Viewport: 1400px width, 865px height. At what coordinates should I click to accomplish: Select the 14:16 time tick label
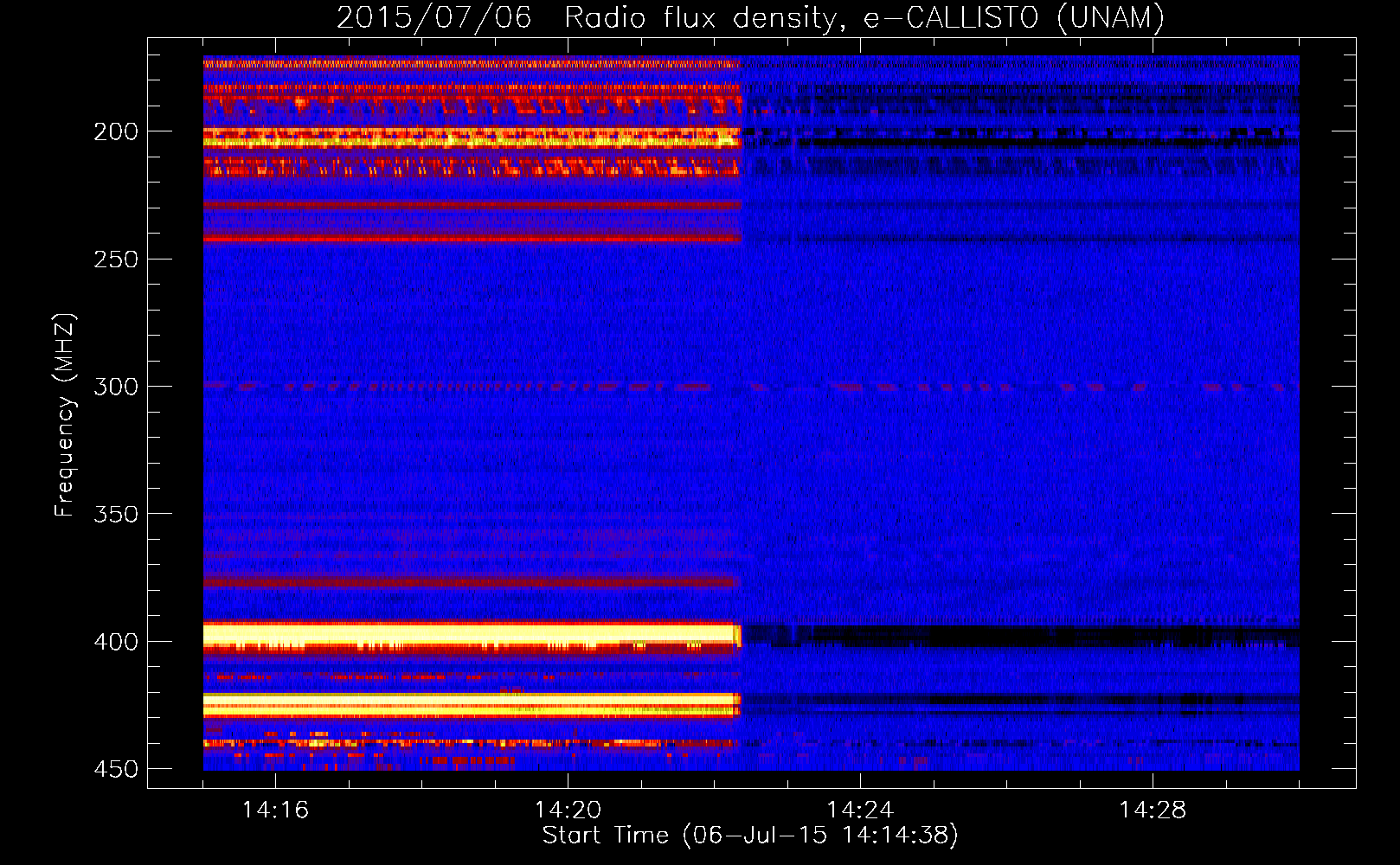[x=275, y=810]
